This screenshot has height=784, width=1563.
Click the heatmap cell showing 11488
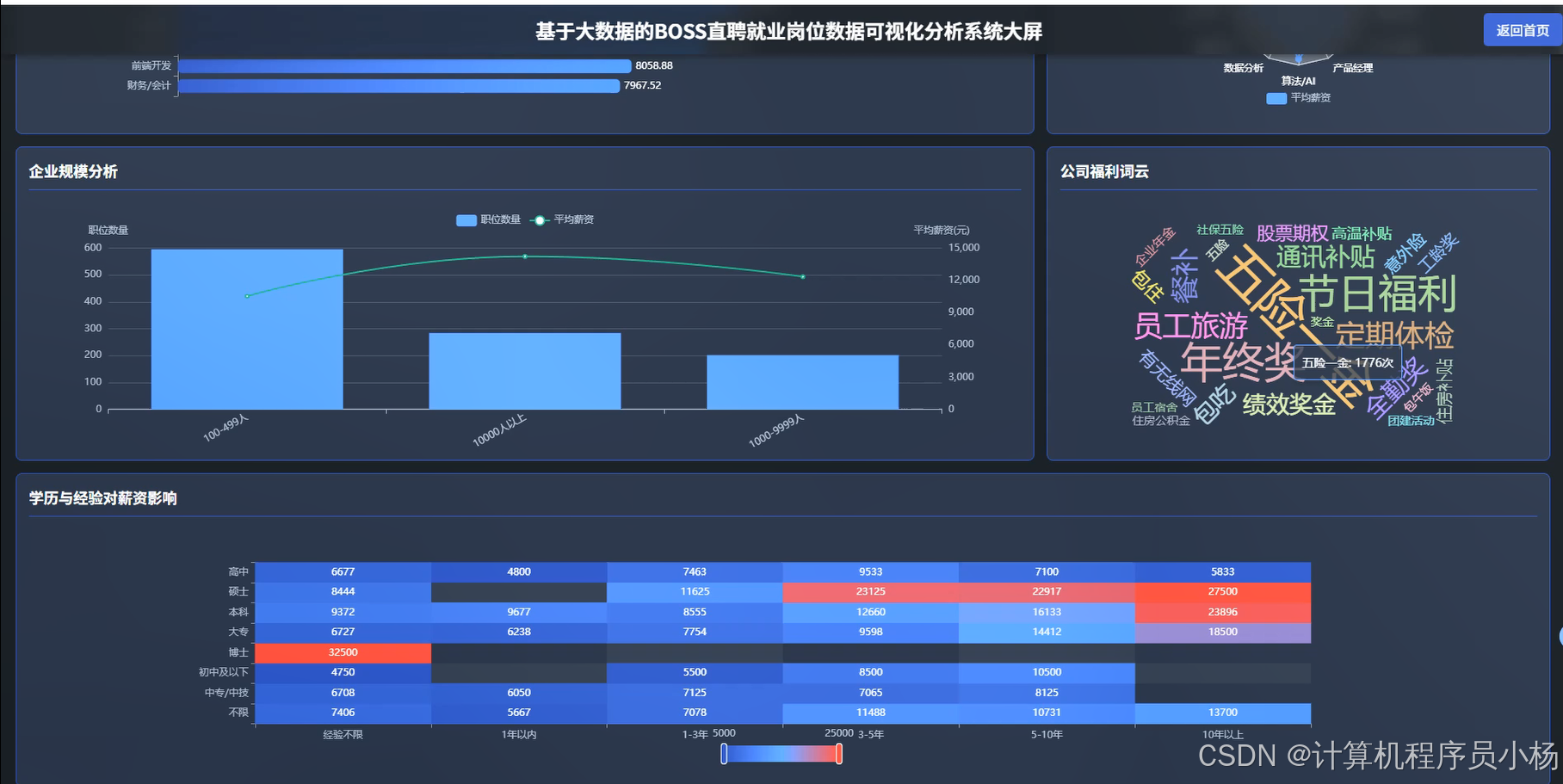(x=870, y=713)
